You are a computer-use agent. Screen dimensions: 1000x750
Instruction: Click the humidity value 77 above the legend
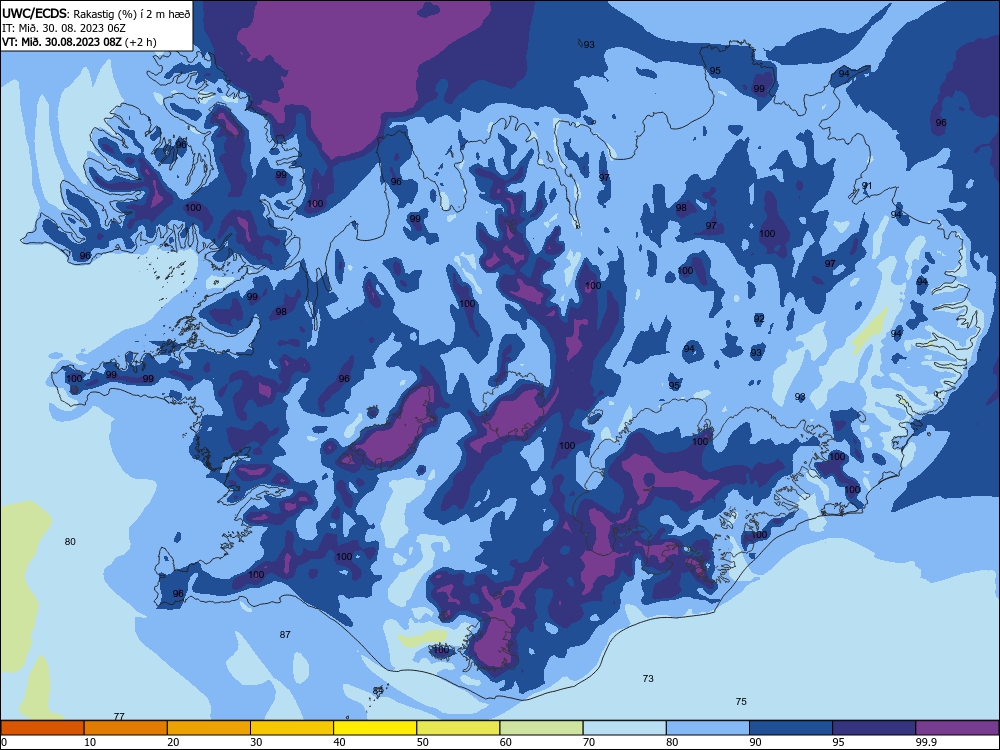coord(119,716)
